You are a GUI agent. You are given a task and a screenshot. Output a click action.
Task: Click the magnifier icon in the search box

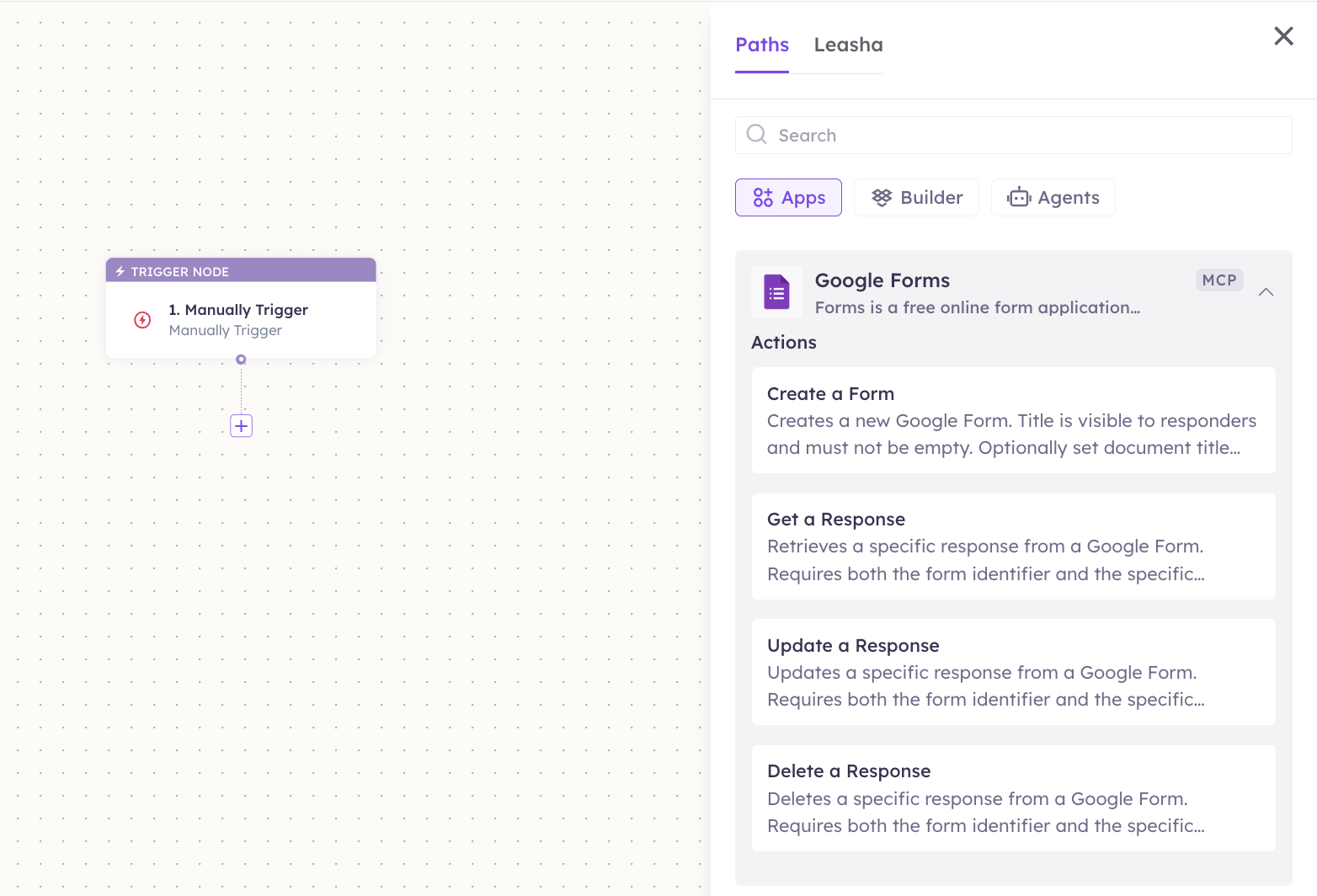757,135
